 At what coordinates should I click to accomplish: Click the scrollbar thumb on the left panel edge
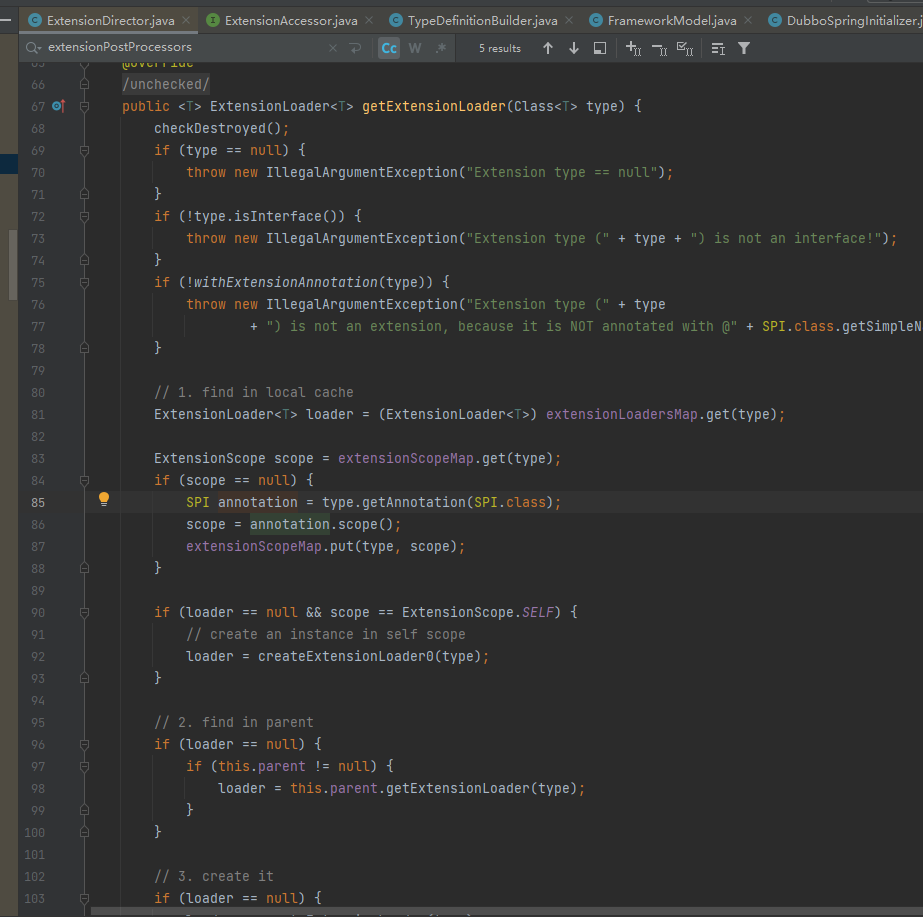(12, 265)
